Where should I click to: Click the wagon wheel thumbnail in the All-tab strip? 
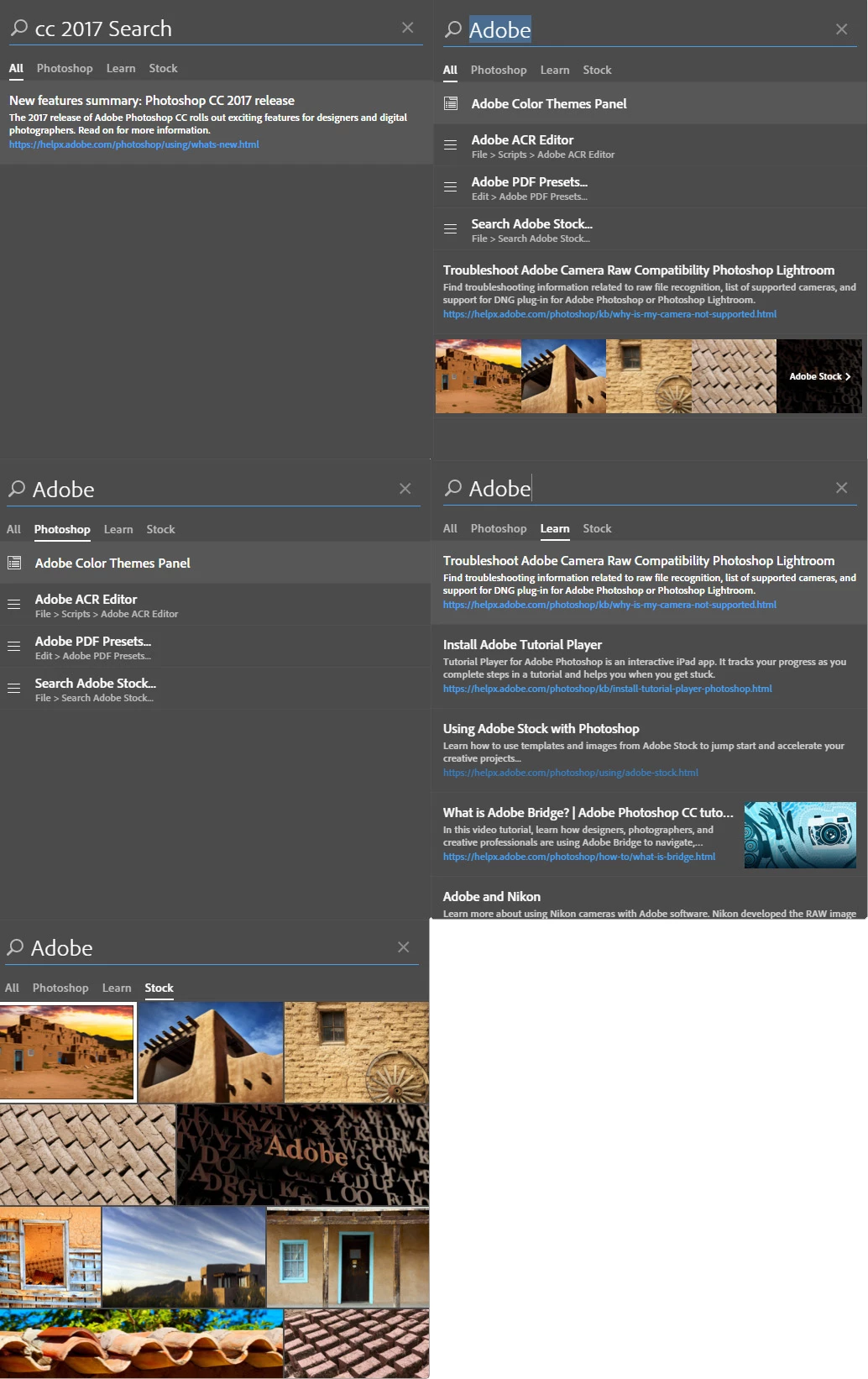(649, 376)
